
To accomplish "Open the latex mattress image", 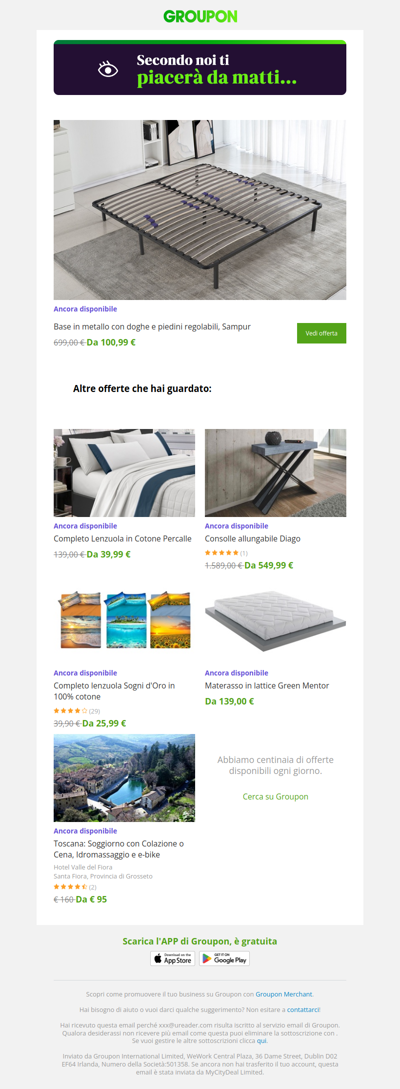I will coord(275,621).
